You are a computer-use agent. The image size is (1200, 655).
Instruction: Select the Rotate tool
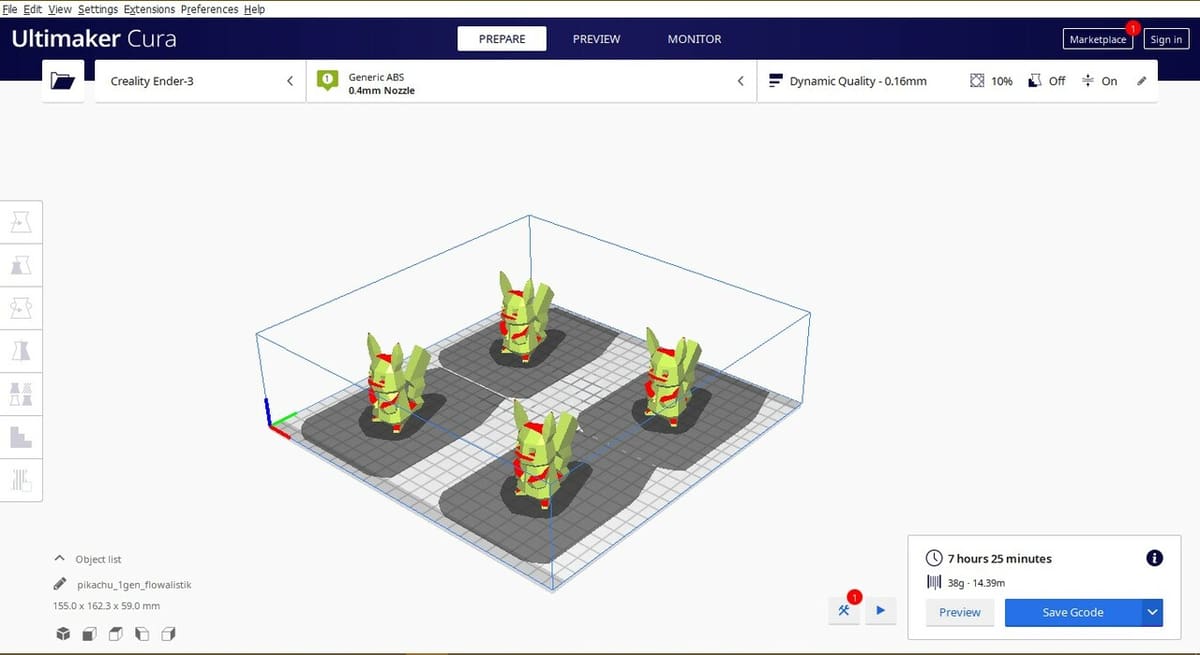click(x=20, y=308)
